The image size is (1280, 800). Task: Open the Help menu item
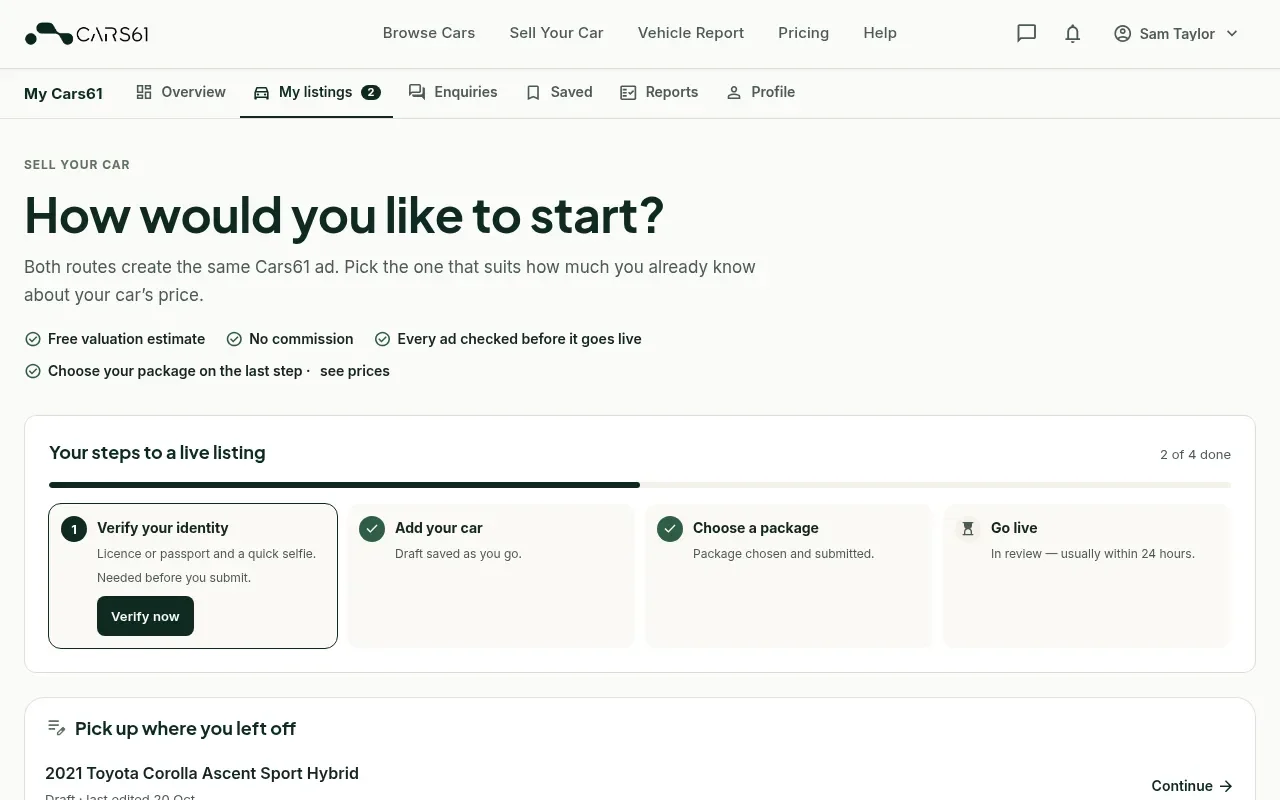point(880,33)
